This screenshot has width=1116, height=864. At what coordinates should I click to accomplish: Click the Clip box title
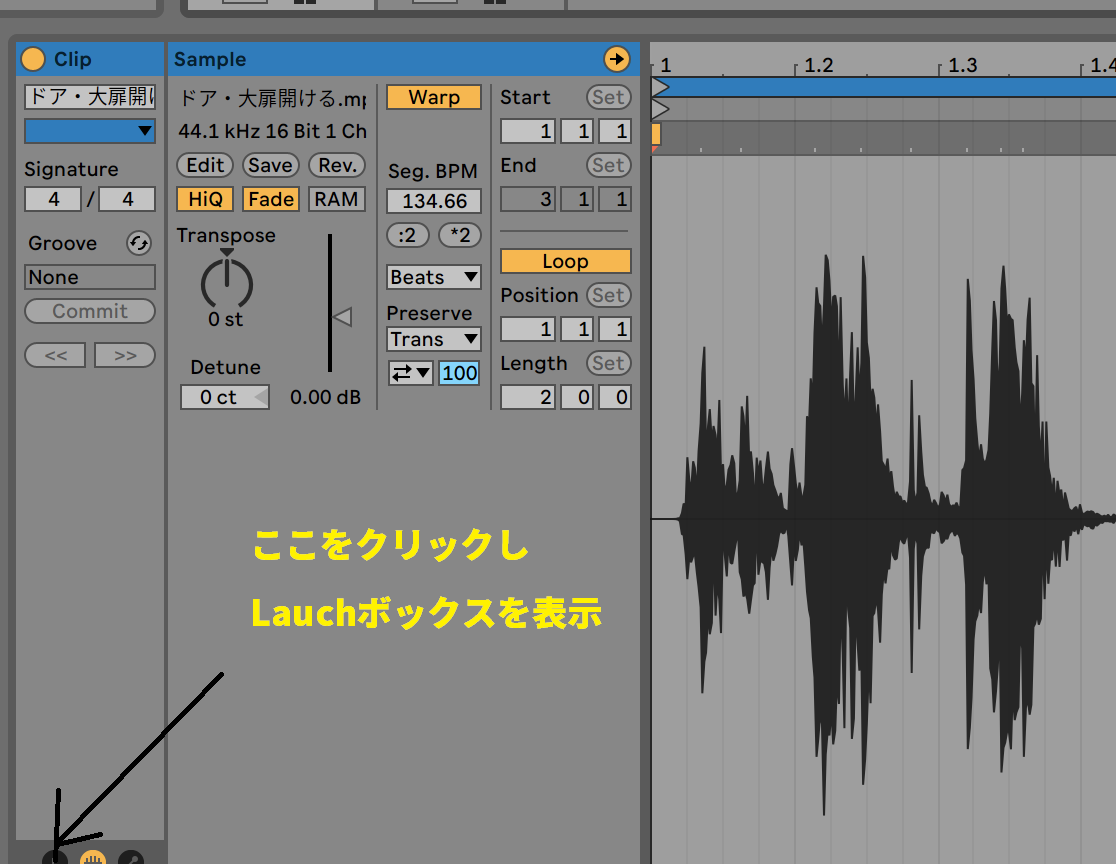pyautogui.click(x=73, y=59)
